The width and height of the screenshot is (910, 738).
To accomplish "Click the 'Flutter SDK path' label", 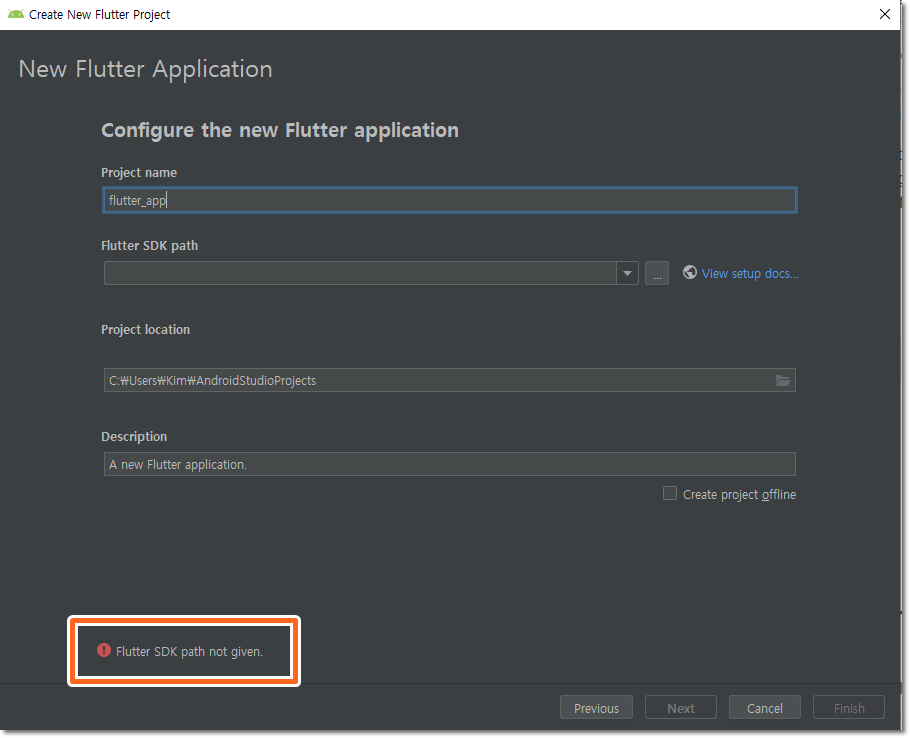I will [x=150, y=245].
